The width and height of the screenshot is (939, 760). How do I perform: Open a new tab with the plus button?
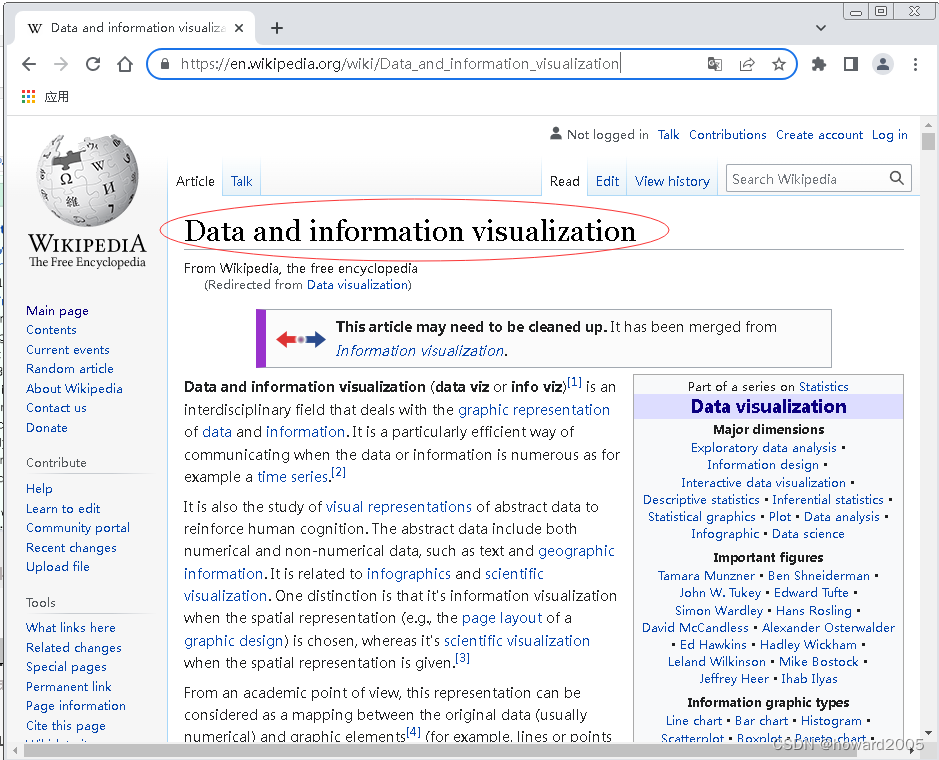[x=277, y=28]
